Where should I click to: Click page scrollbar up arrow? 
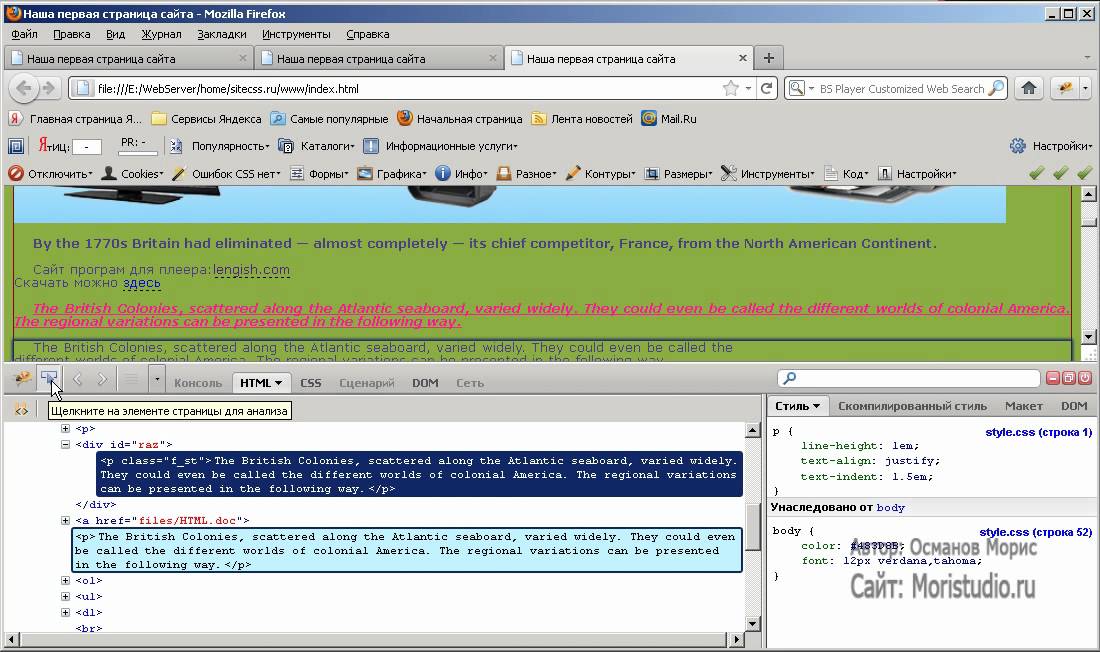[1088, 194]
